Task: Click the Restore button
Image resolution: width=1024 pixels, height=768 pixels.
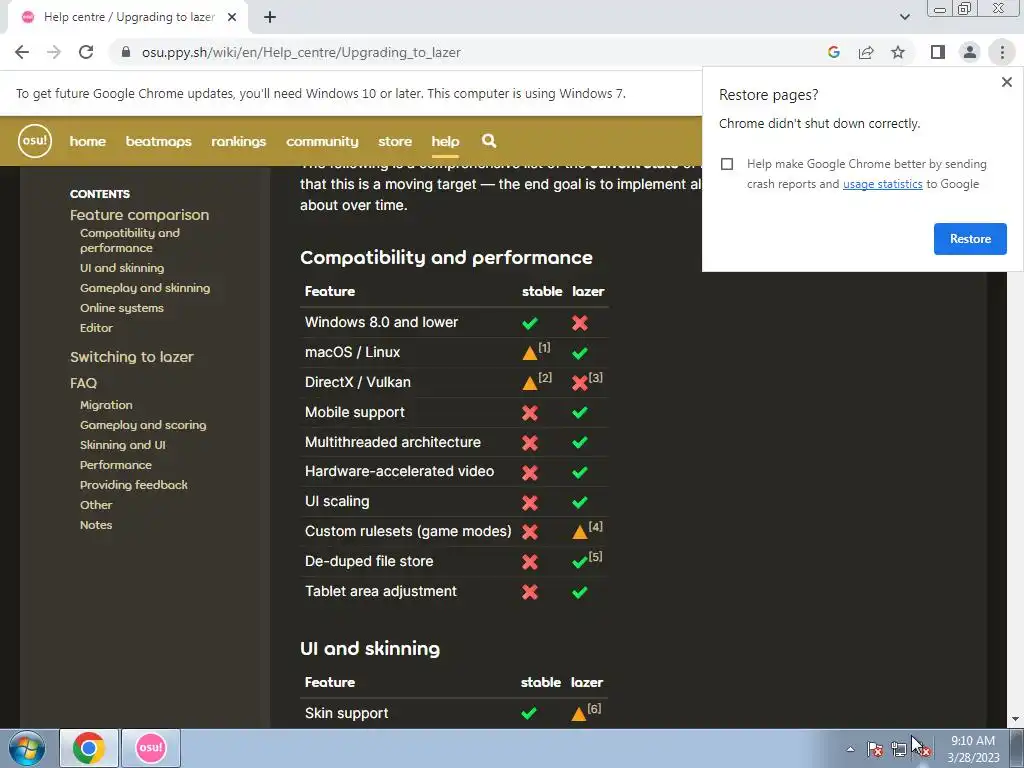Action: [x=970, y=239]
